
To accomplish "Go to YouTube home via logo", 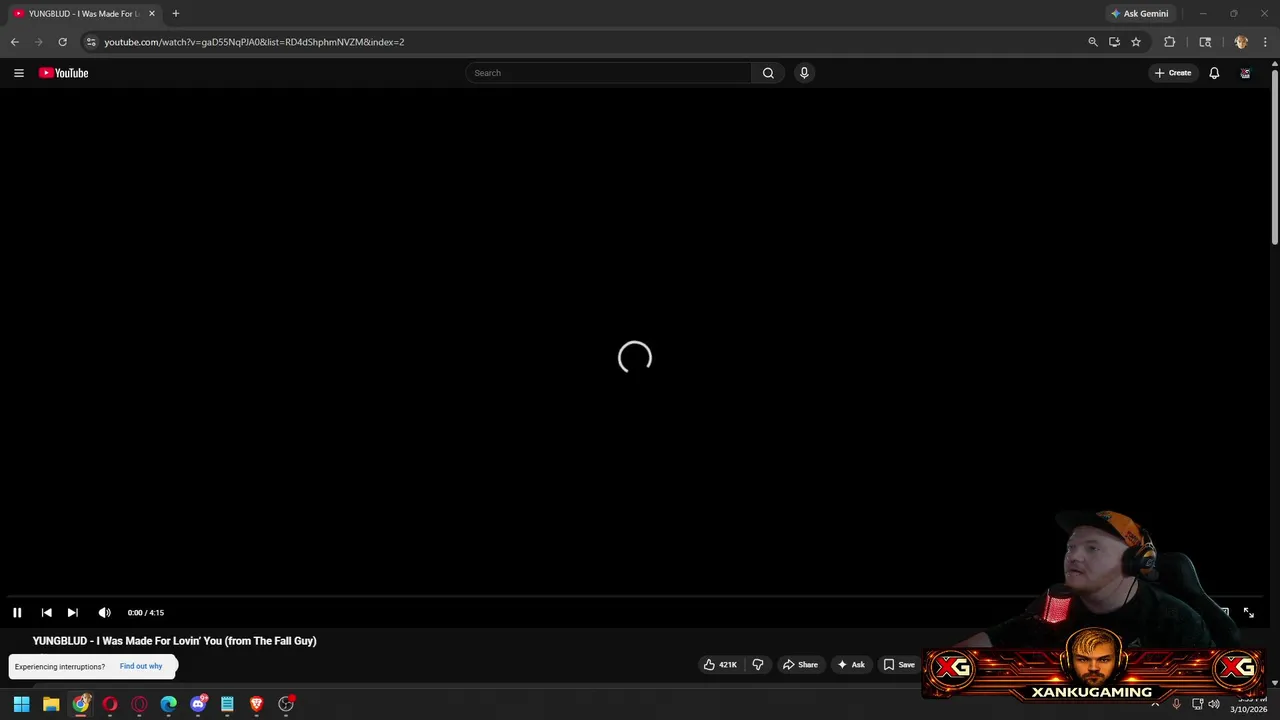I will coord(64,73).
